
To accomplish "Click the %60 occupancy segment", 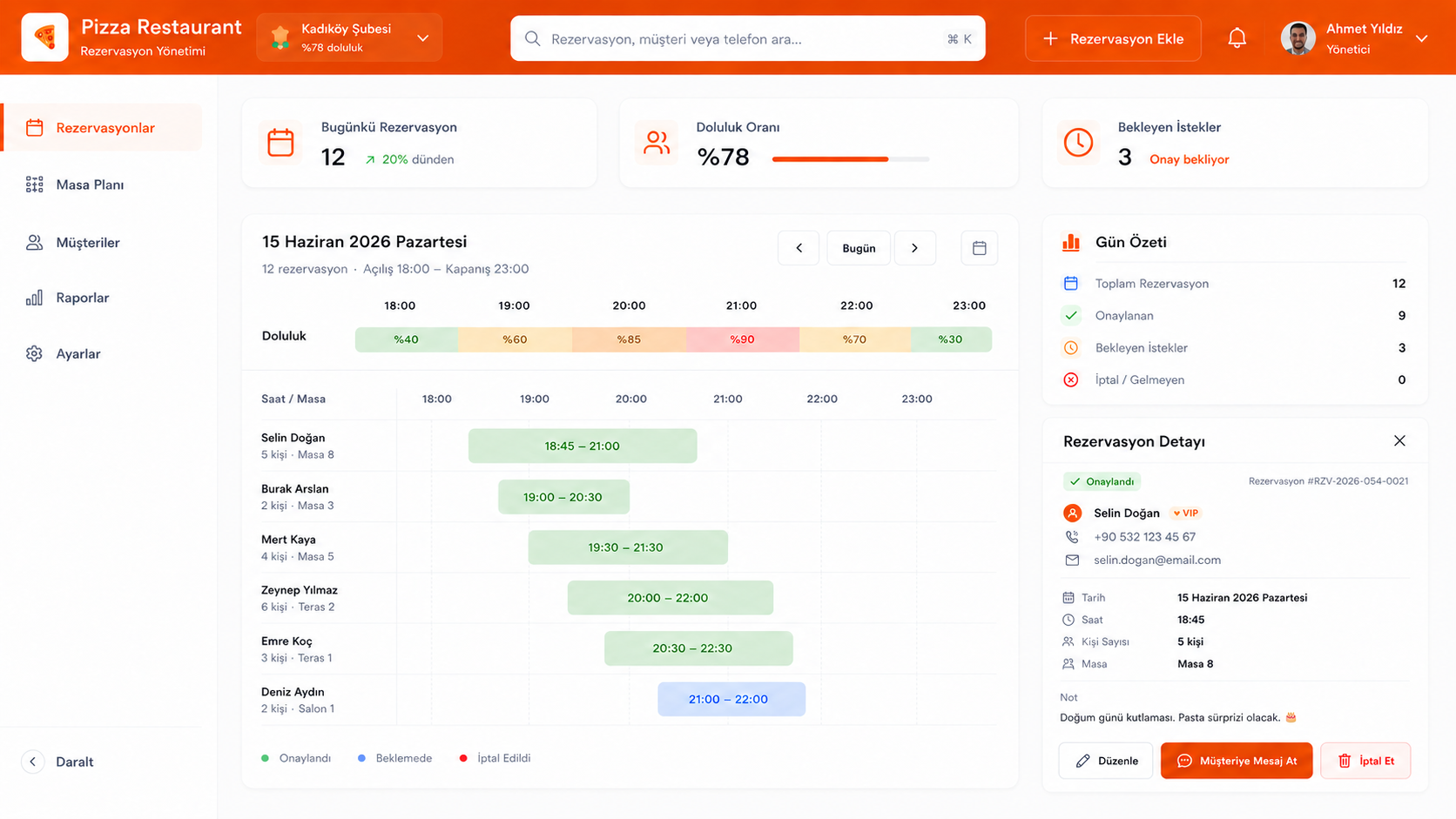I will [x=515, y=339].
